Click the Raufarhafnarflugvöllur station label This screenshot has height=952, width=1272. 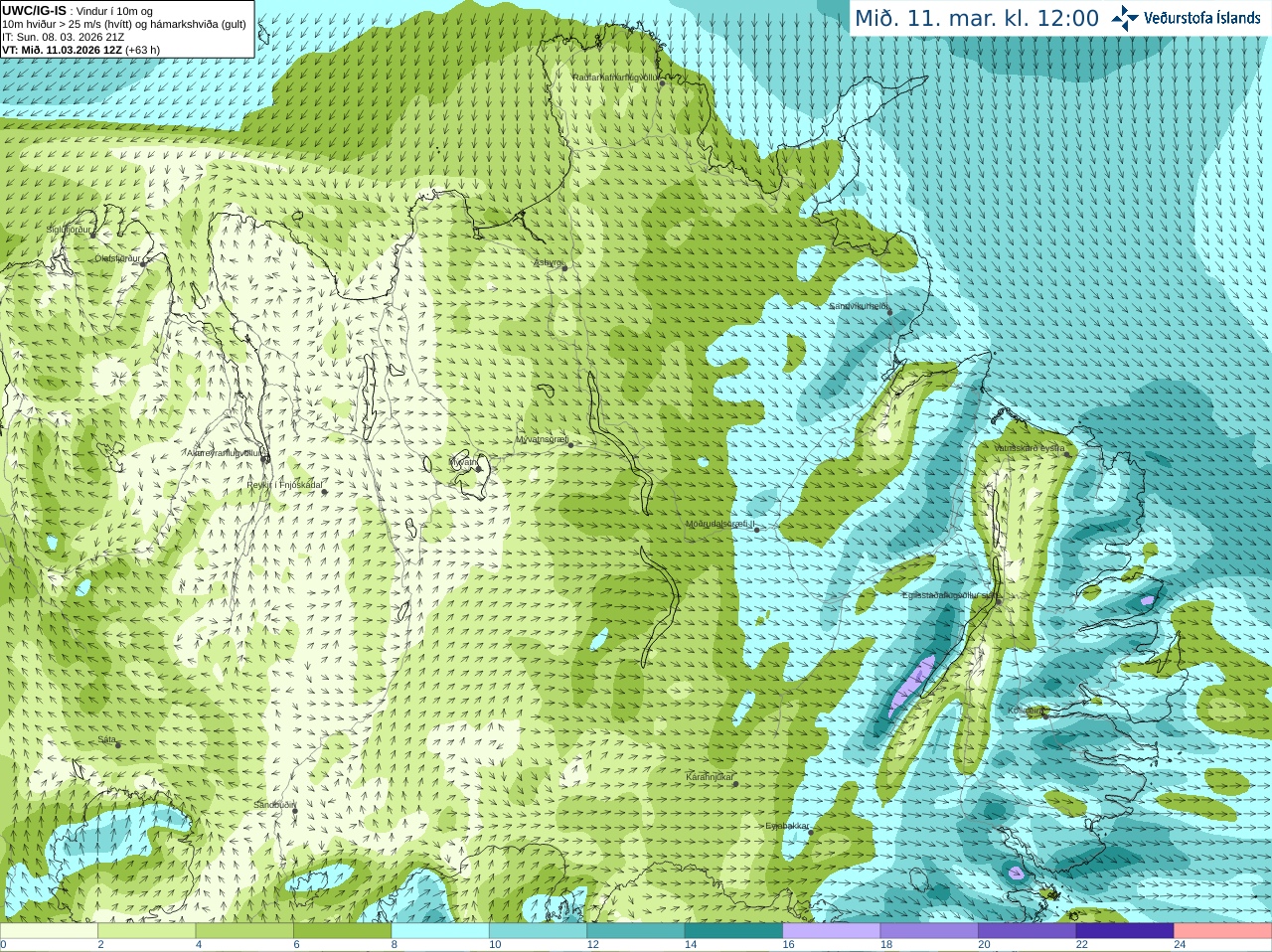[x=614, y=77]
